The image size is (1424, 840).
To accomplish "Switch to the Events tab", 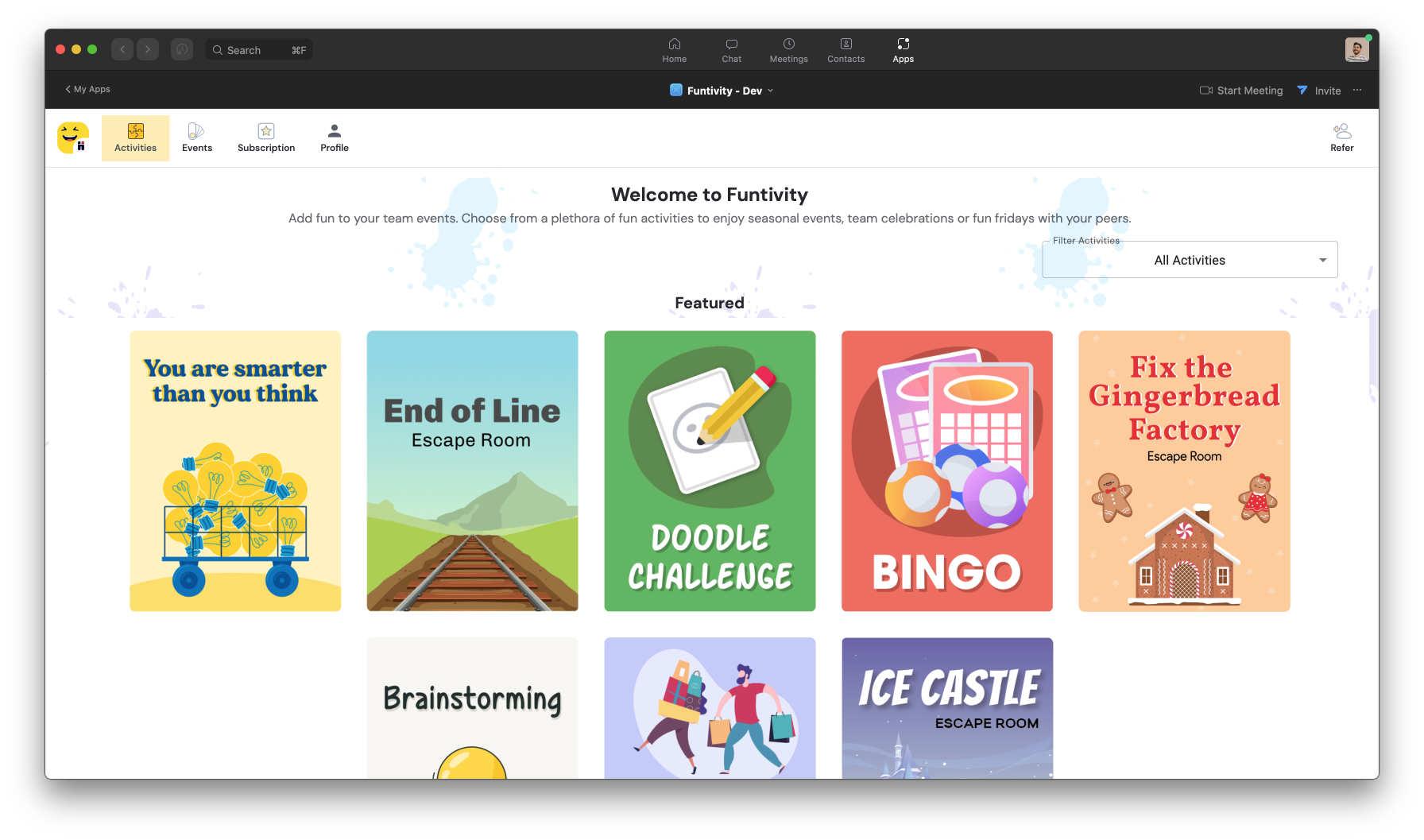I will point(197,138).
